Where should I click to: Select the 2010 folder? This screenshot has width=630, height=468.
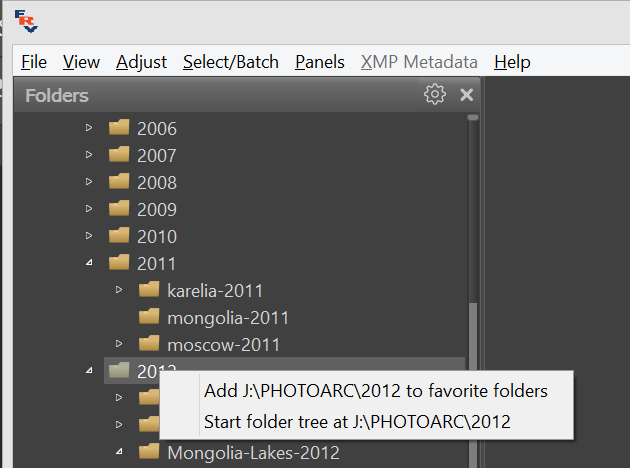[156, 236]
